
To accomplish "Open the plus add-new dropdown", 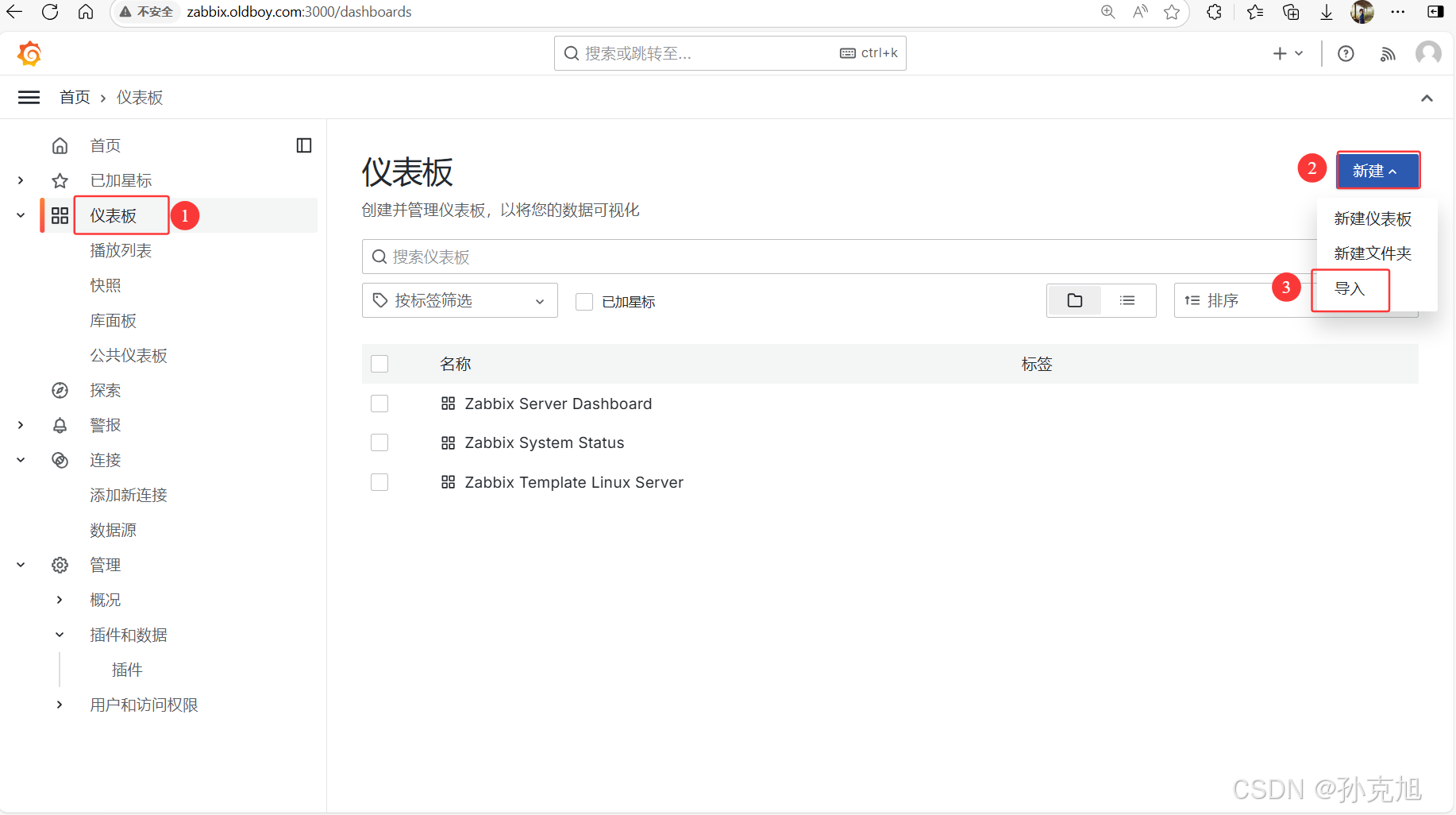I will coord(1288,53).
